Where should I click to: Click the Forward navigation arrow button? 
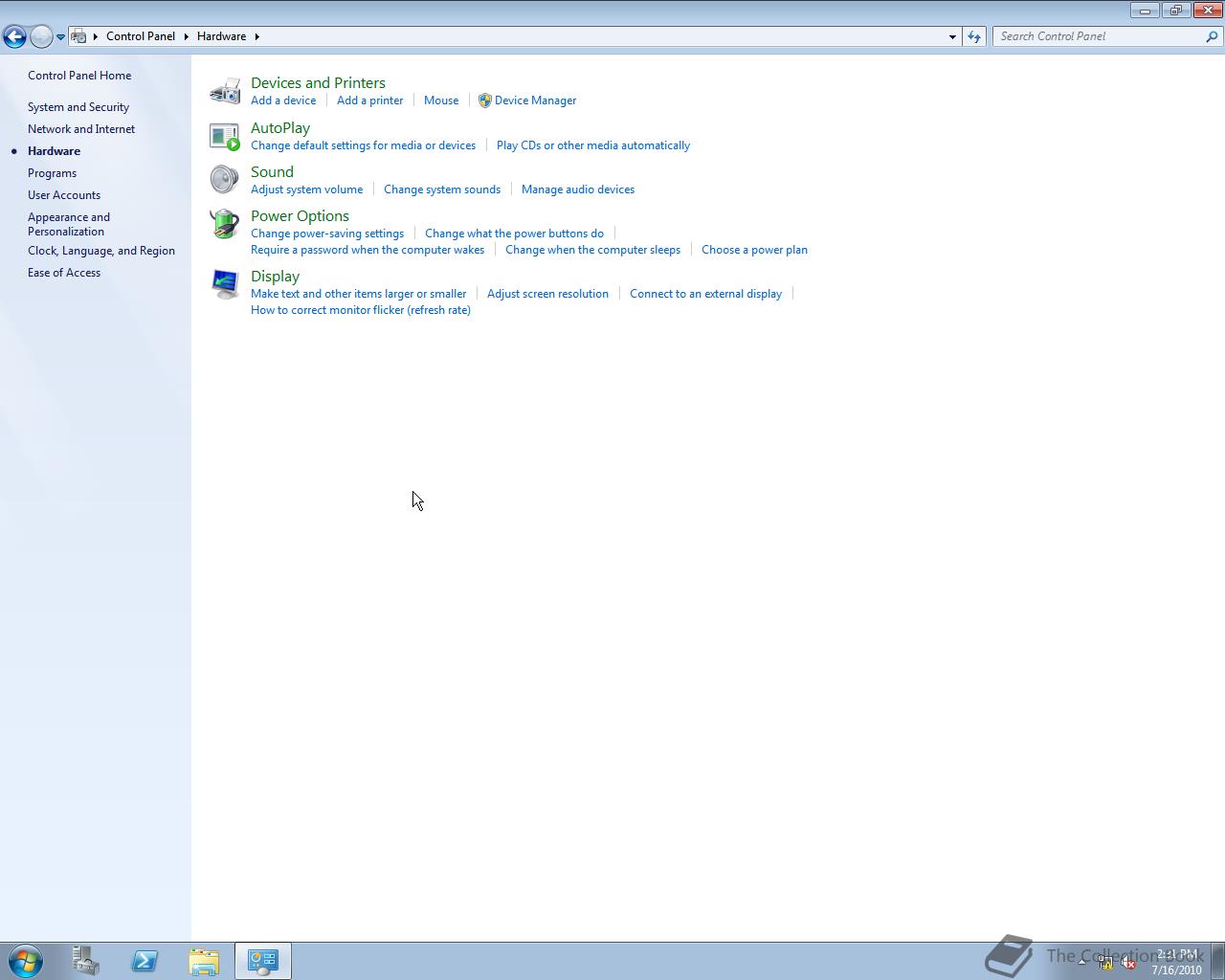pos(40,36)
